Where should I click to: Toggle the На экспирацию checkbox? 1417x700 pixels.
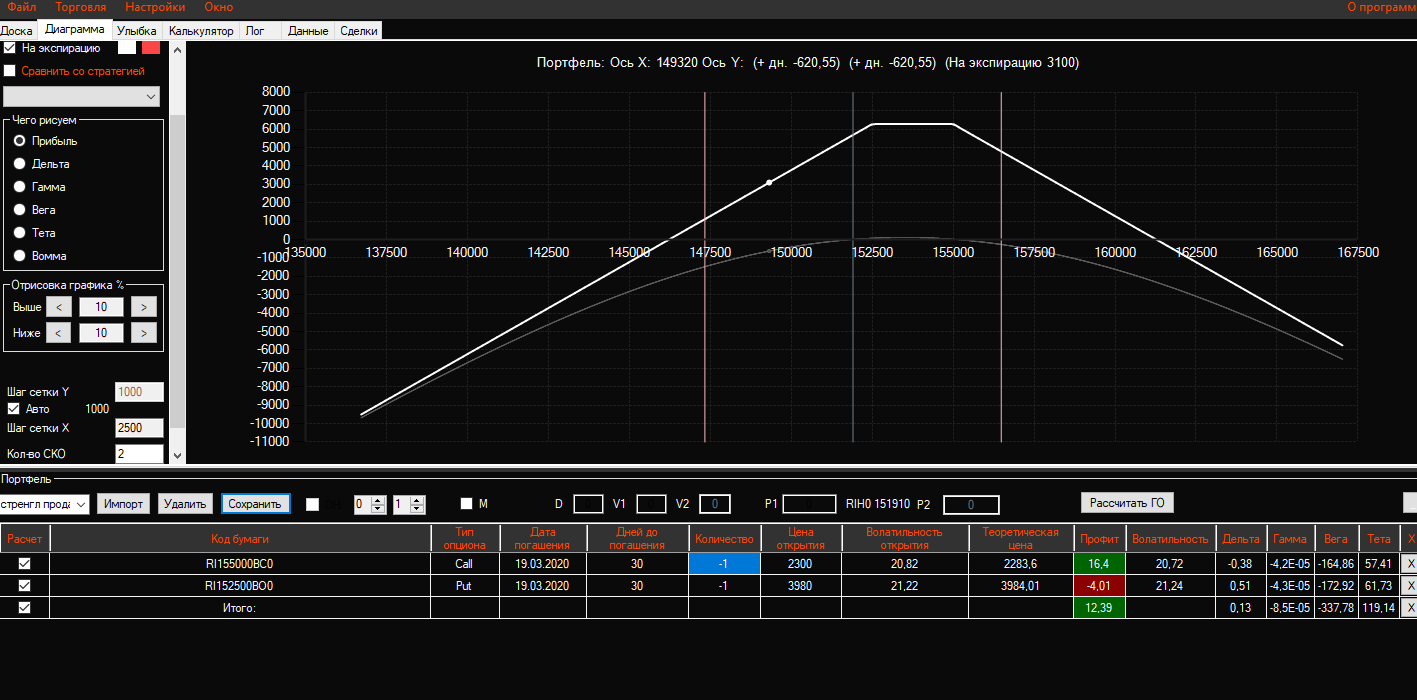10,47
